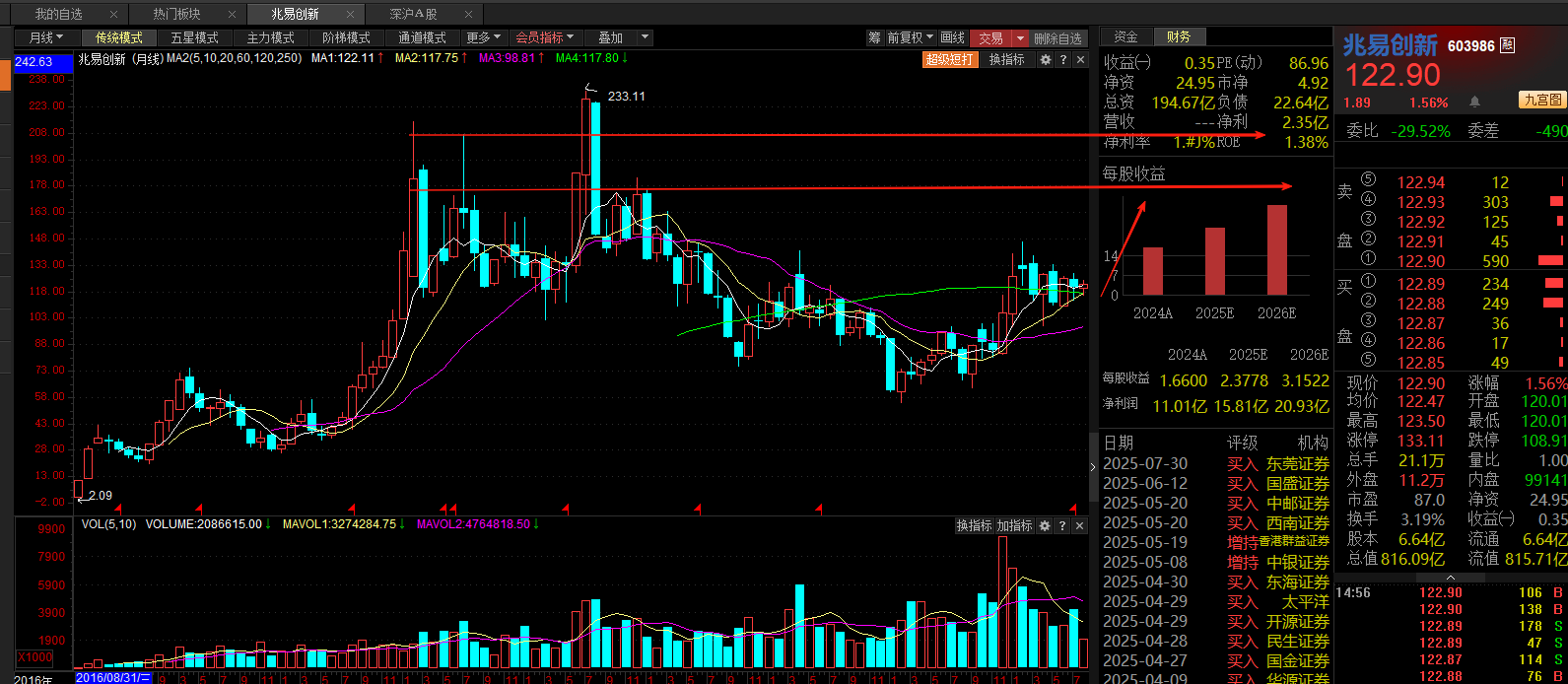This screenshot has height=684, width=1568.
Task: Click buy level ⑤ circled icon
Action: (x=1367, y=362)
